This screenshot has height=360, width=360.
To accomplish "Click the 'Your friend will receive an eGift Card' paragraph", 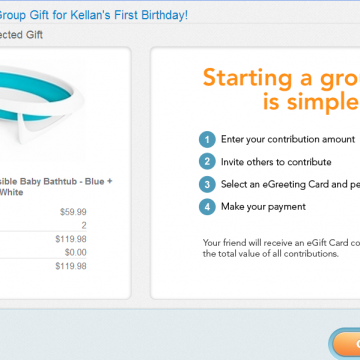I will 281,248.
